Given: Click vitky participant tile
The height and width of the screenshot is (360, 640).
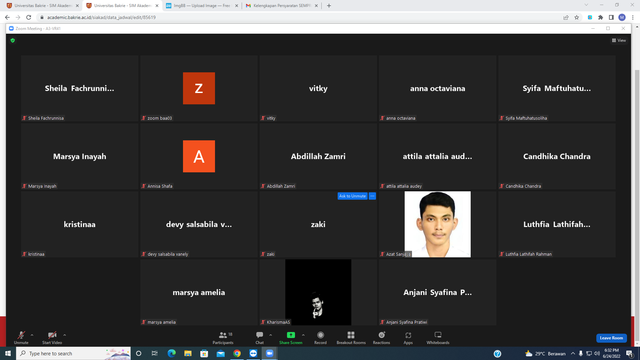Looking at the screenshot, I should [x=318, y=88].
